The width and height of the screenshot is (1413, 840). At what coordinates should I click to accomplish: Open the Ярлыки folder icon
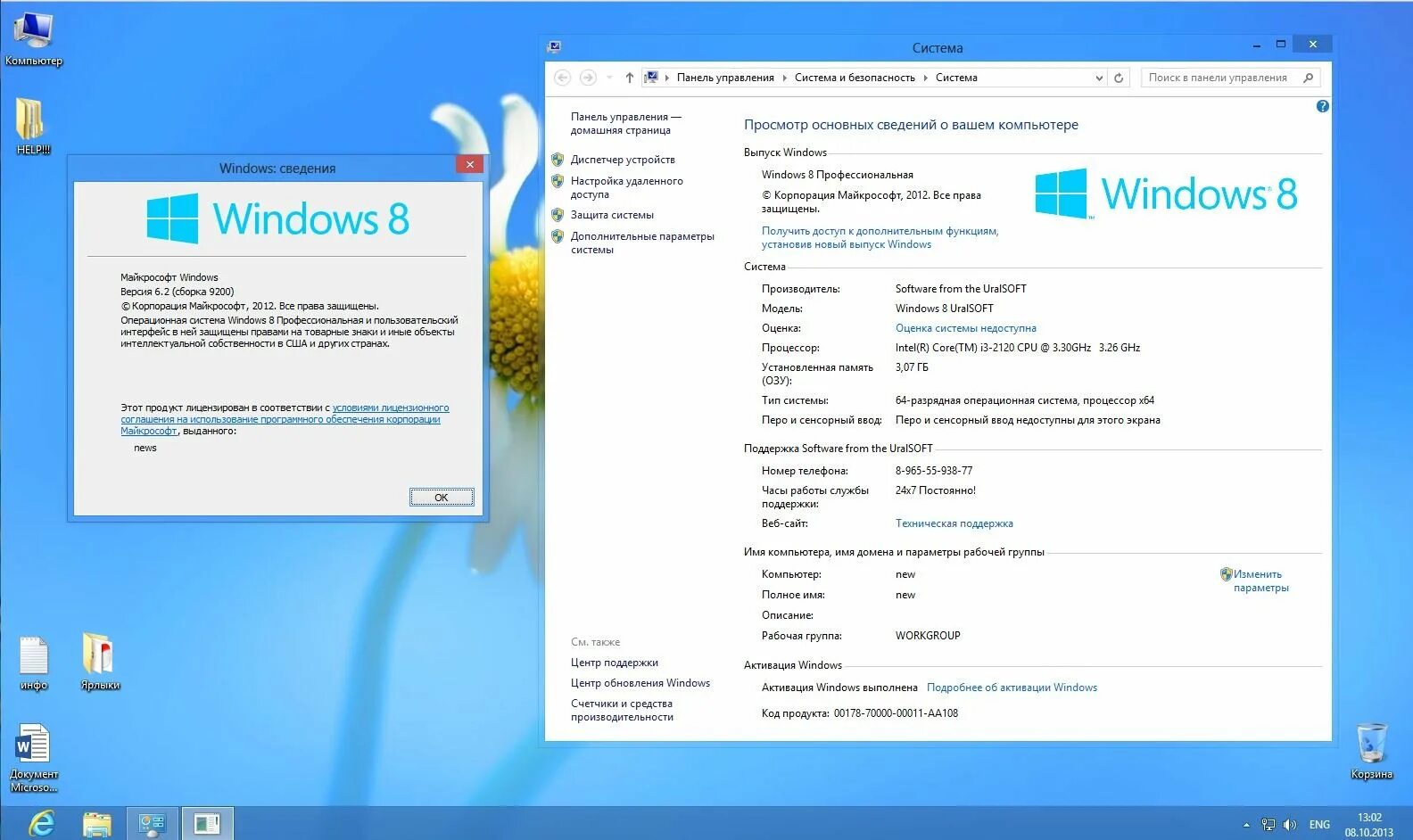(99, 663)
